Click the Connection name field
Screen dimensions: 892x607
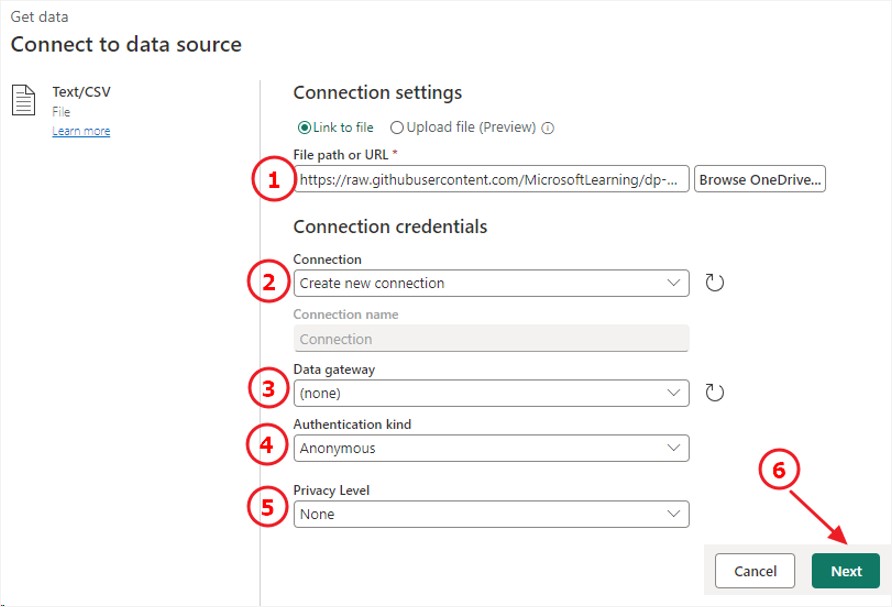point(491,339)
